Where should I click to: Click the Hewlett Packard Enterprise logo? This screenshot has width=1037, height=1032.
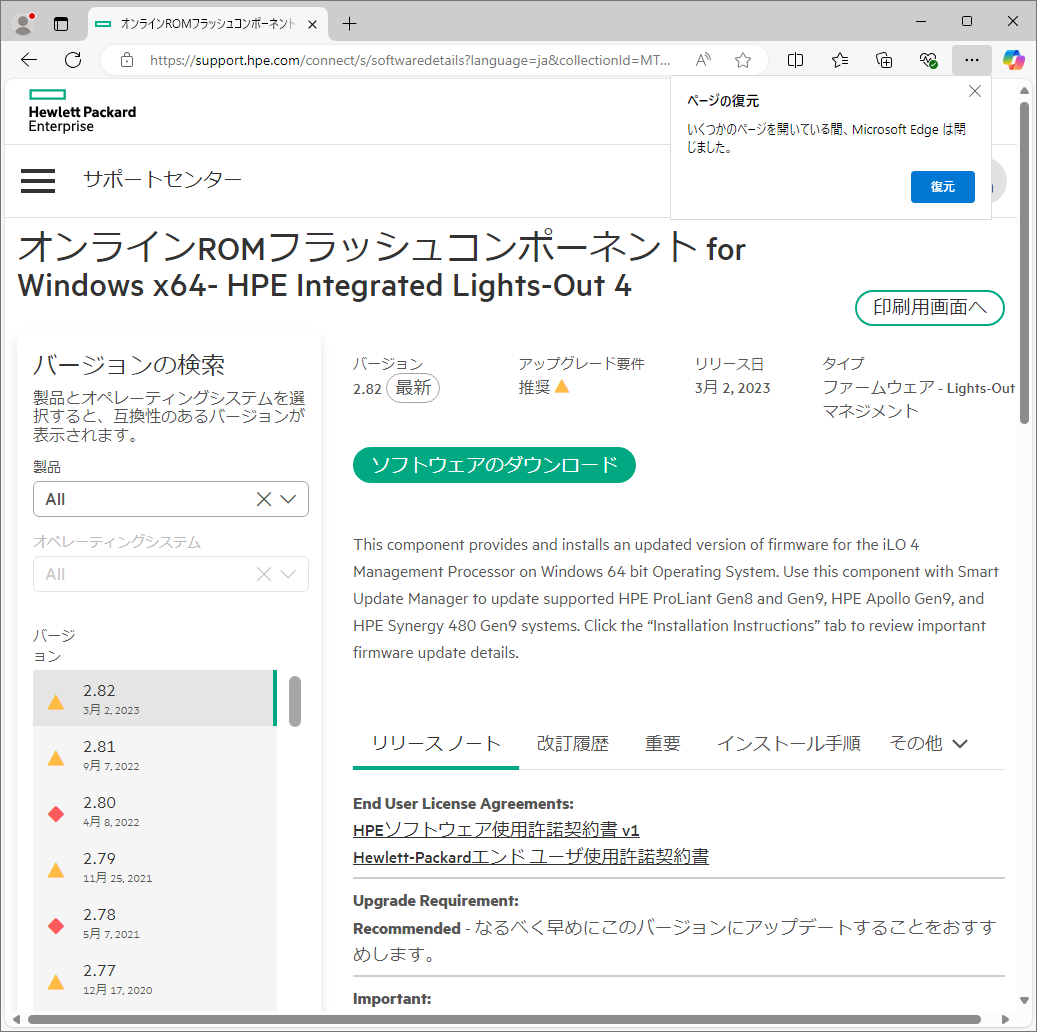click(x=82, y=111)
